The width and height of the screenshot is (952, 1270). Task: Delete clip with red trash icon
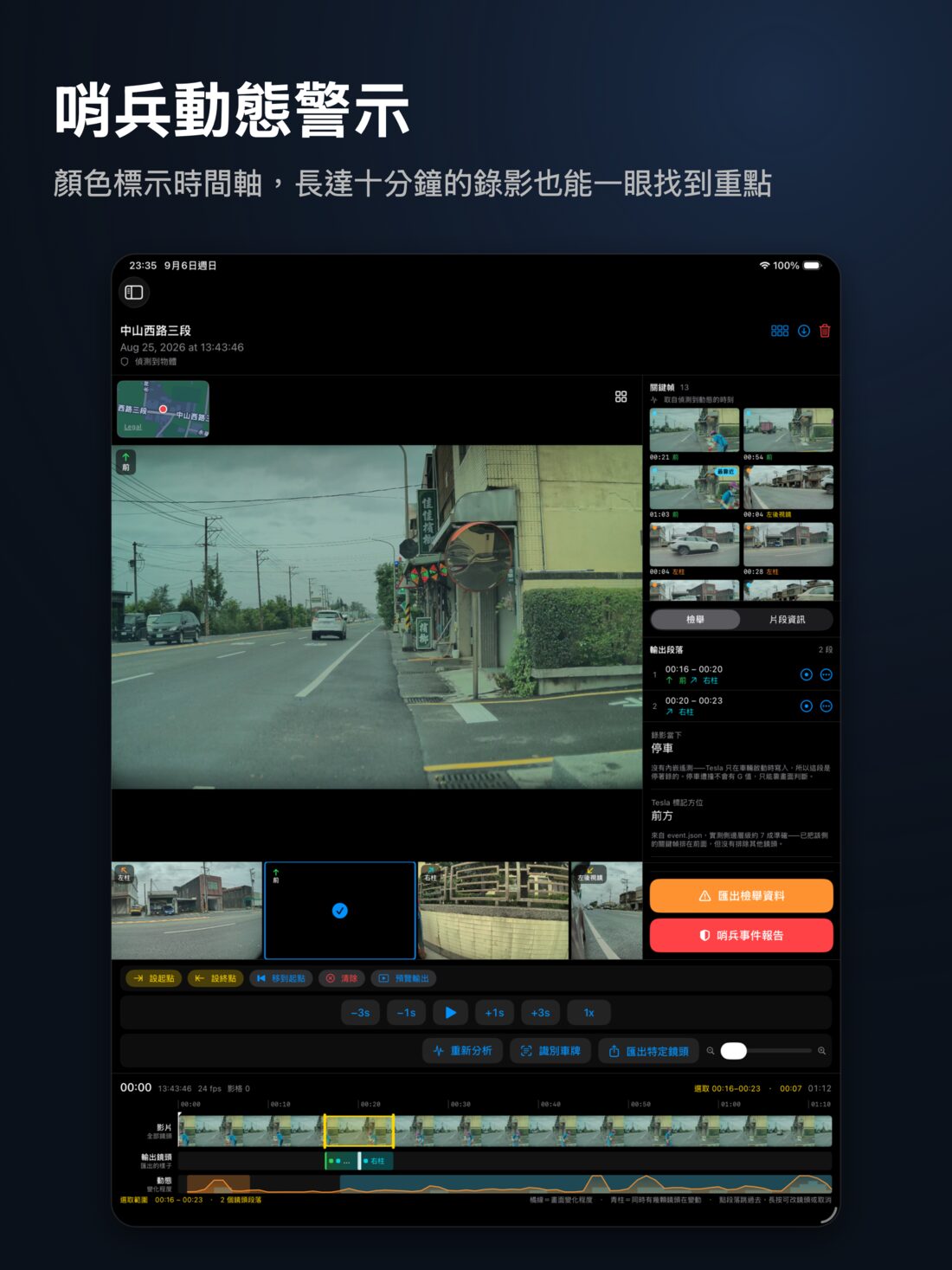(825, 331)
